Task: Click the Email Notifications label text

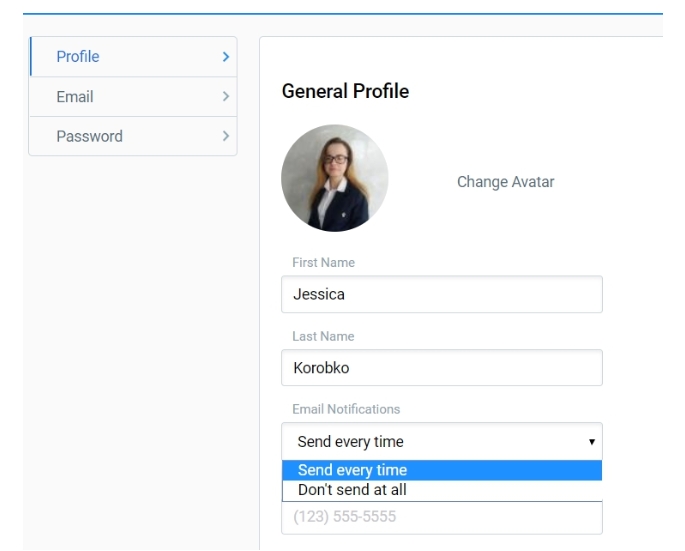Action: coord(346,410)
